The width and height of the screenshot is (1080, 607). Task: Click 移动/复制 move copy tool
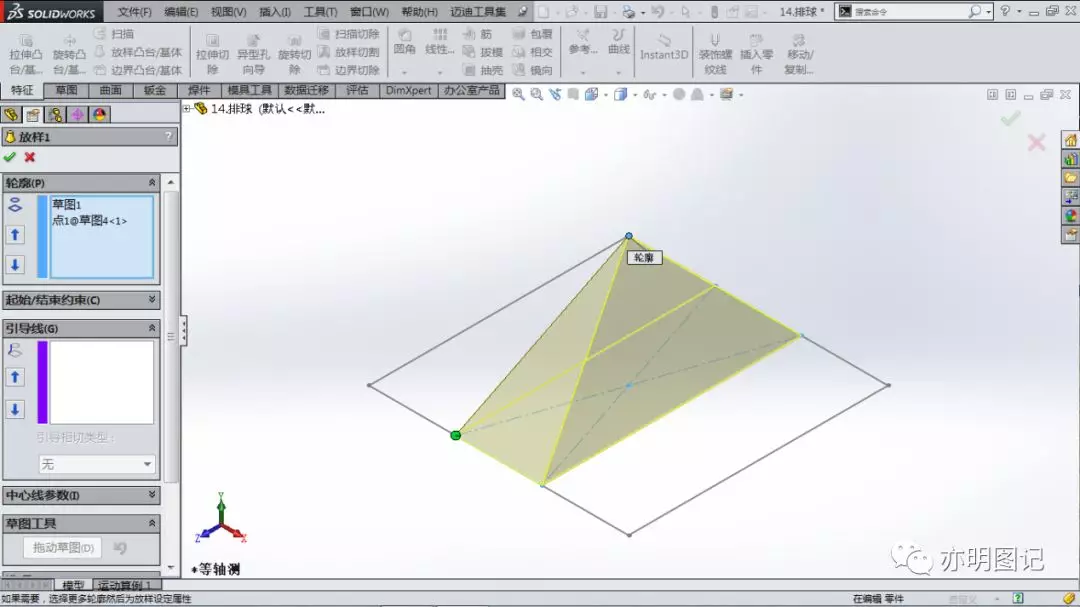(x=799, y=54)
